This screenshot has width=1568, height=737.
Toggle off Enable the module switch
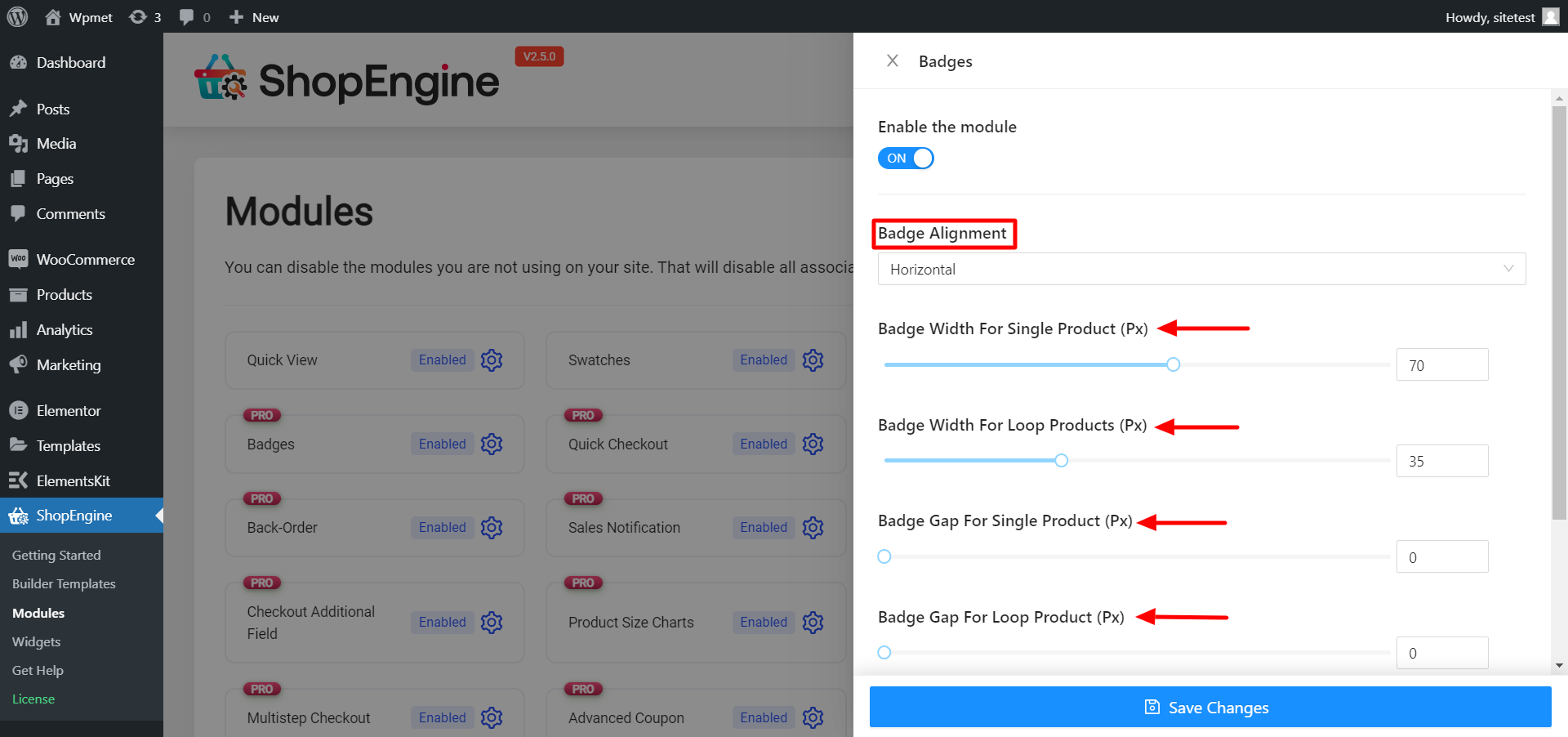click(x=906, y=158)
